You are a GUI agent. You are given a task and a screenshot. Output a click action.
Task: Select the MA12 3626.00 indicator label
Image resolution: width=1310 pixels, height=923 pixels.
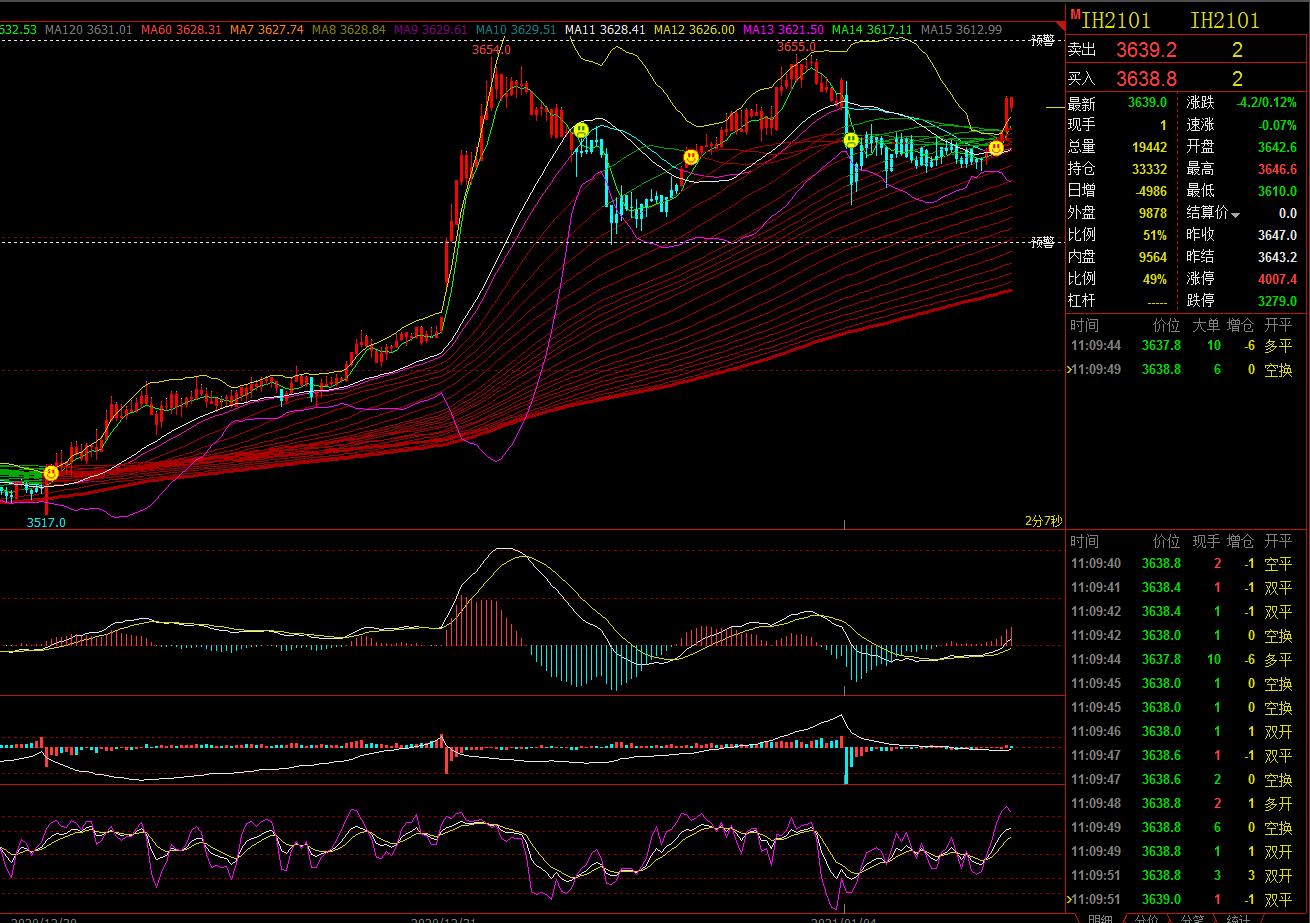[x=694, y=30]
